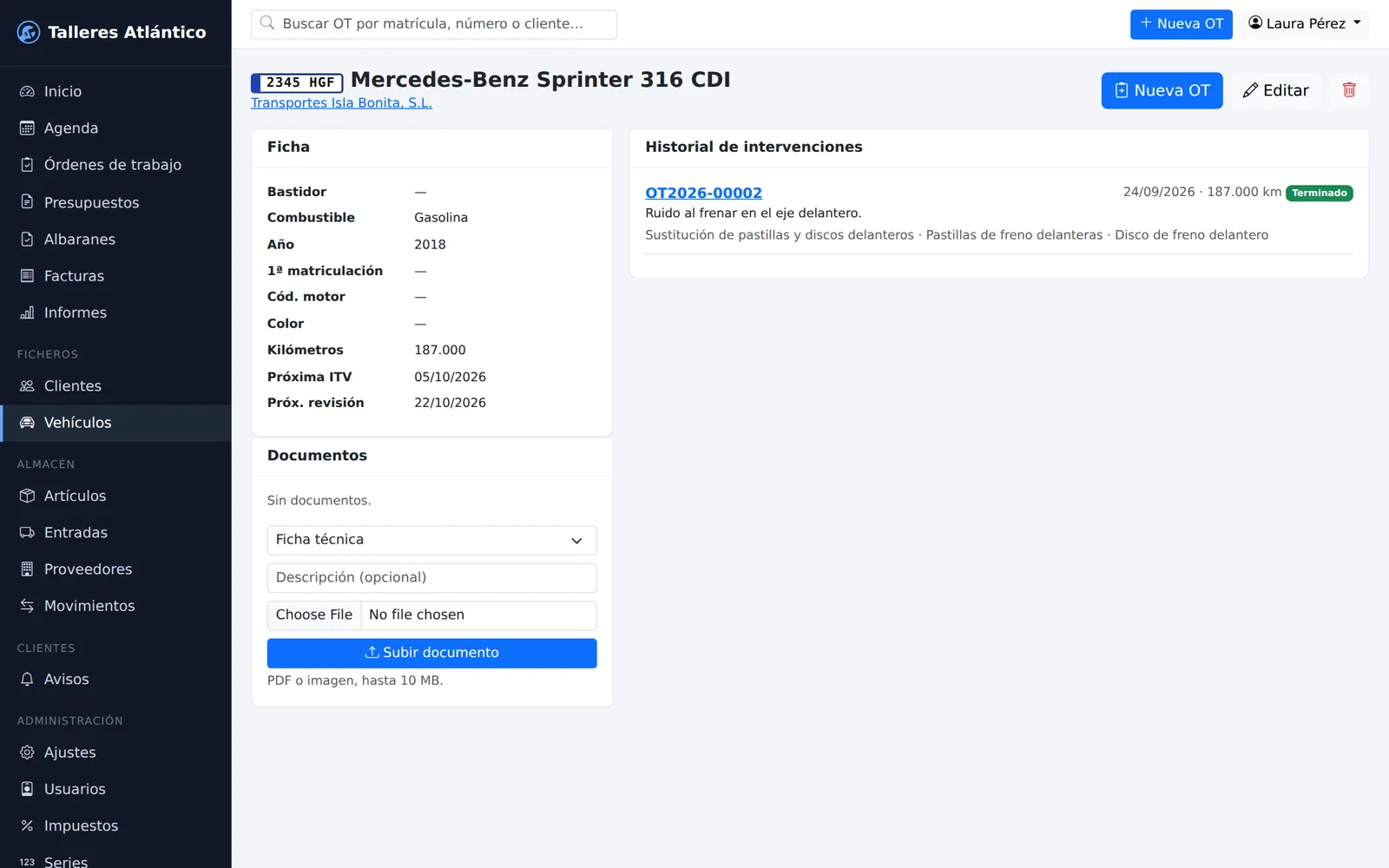
Task: Expand the Ficha técnica document type dropdown
Action: [431, 540]
